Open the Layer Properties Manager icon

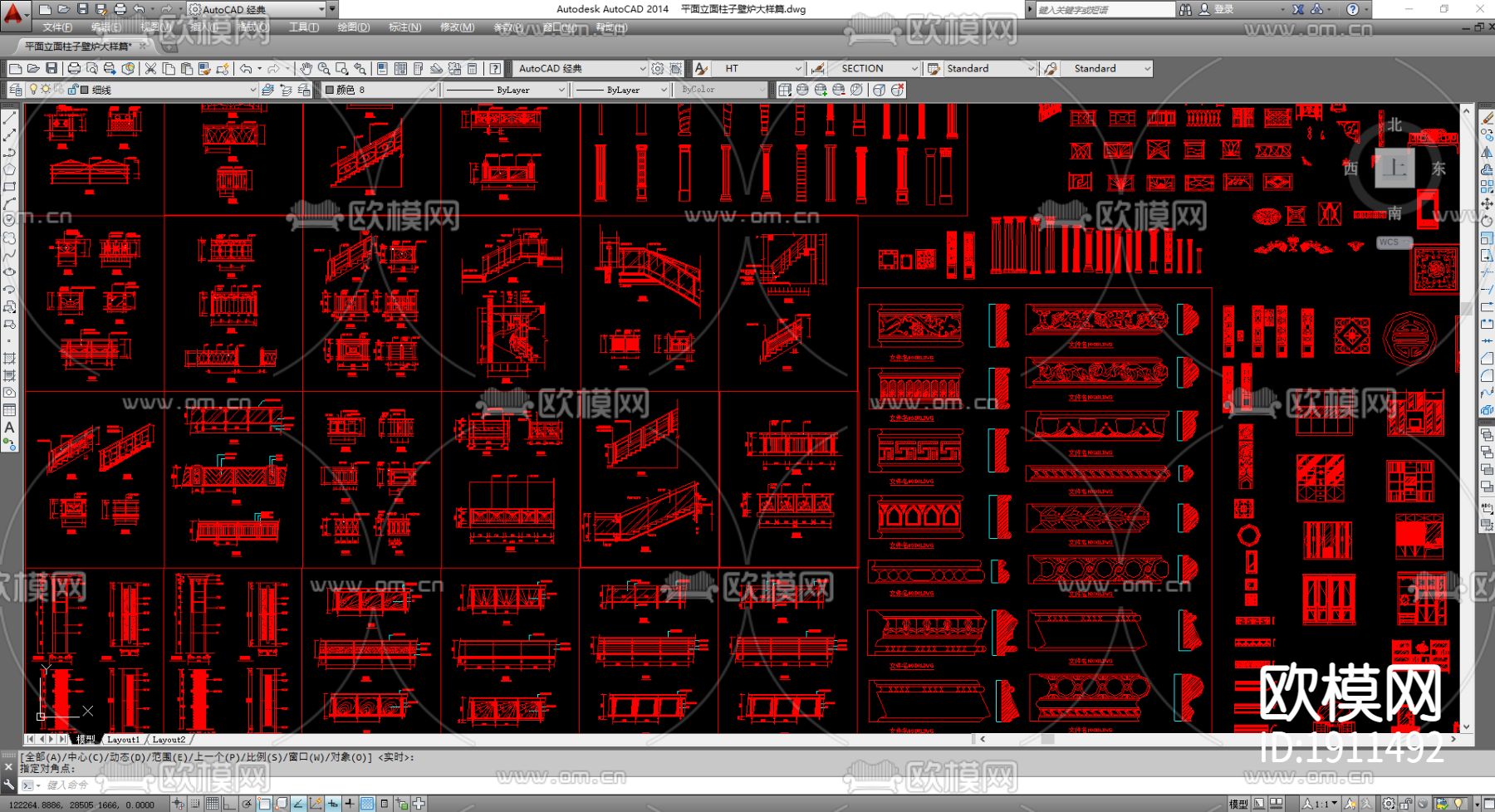[16, 90]
